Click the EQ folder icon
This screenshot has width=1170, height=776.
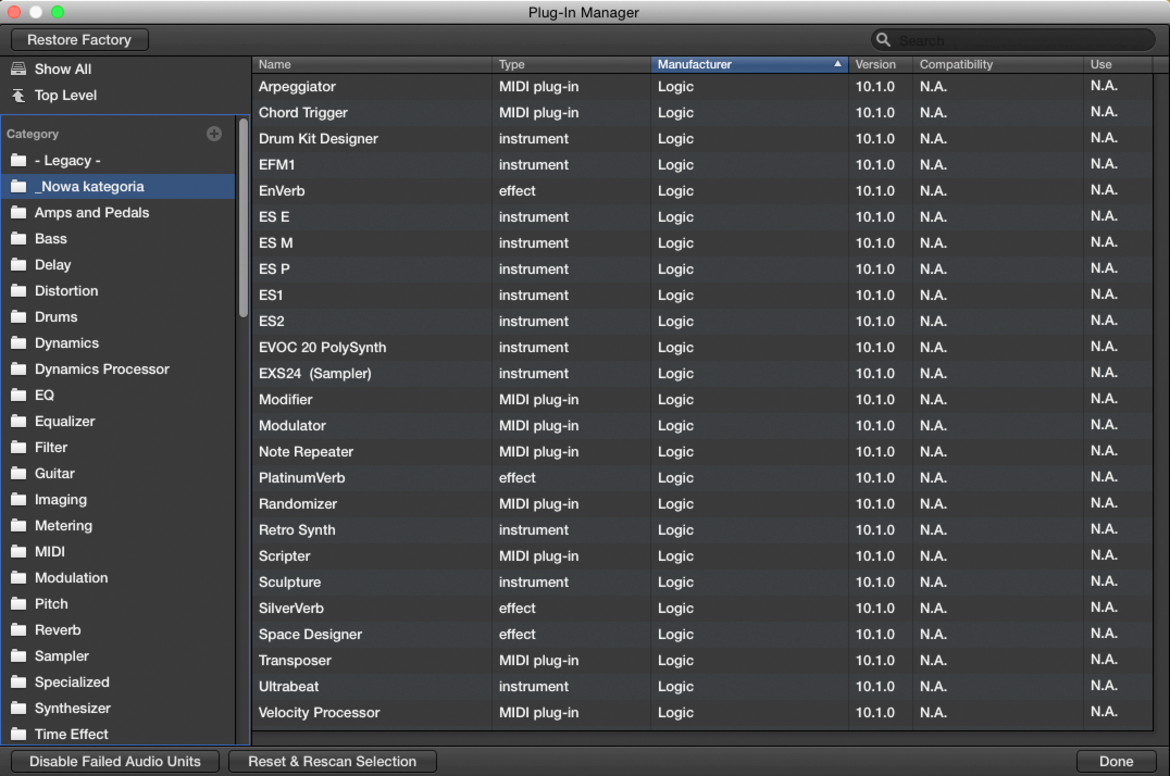pyautogui.click(x=19, y=395)
